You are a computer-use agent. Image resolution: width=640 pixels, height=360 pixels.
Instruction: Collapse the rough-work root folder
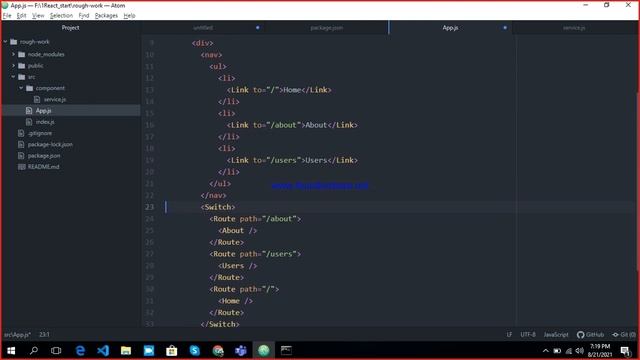[x=5, y=42]
